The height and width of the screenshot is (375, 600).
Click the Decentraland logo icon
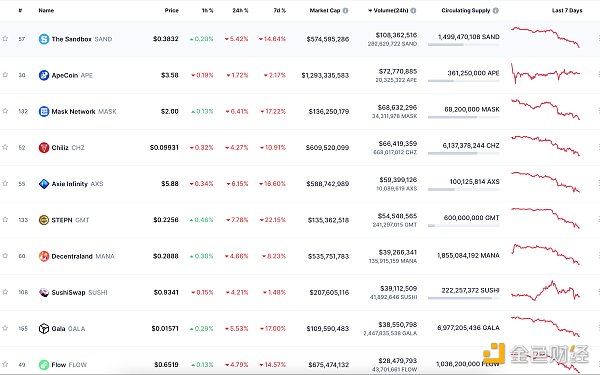pos(44,256)
